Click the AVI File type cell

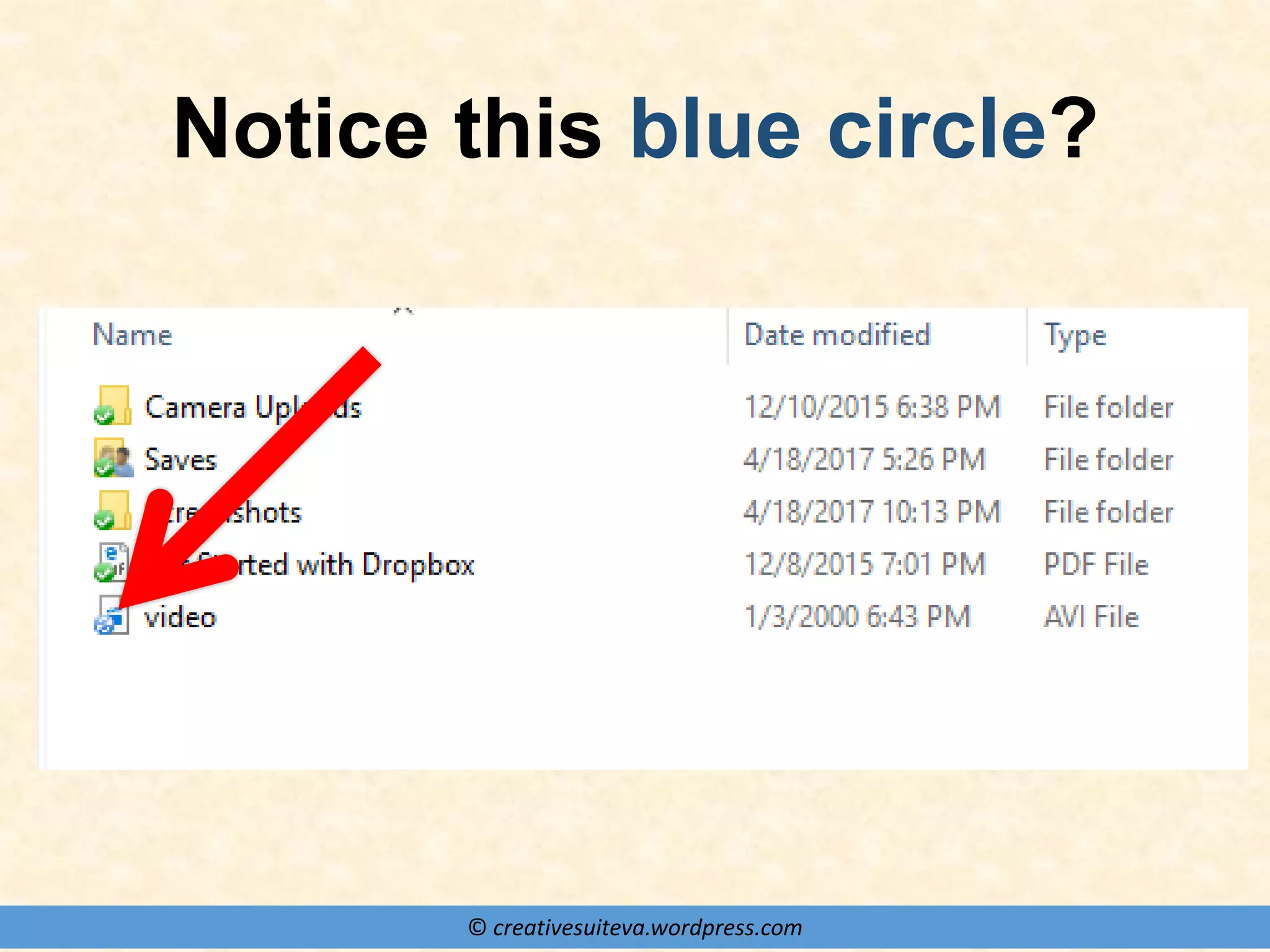(x=1091, y=617)
